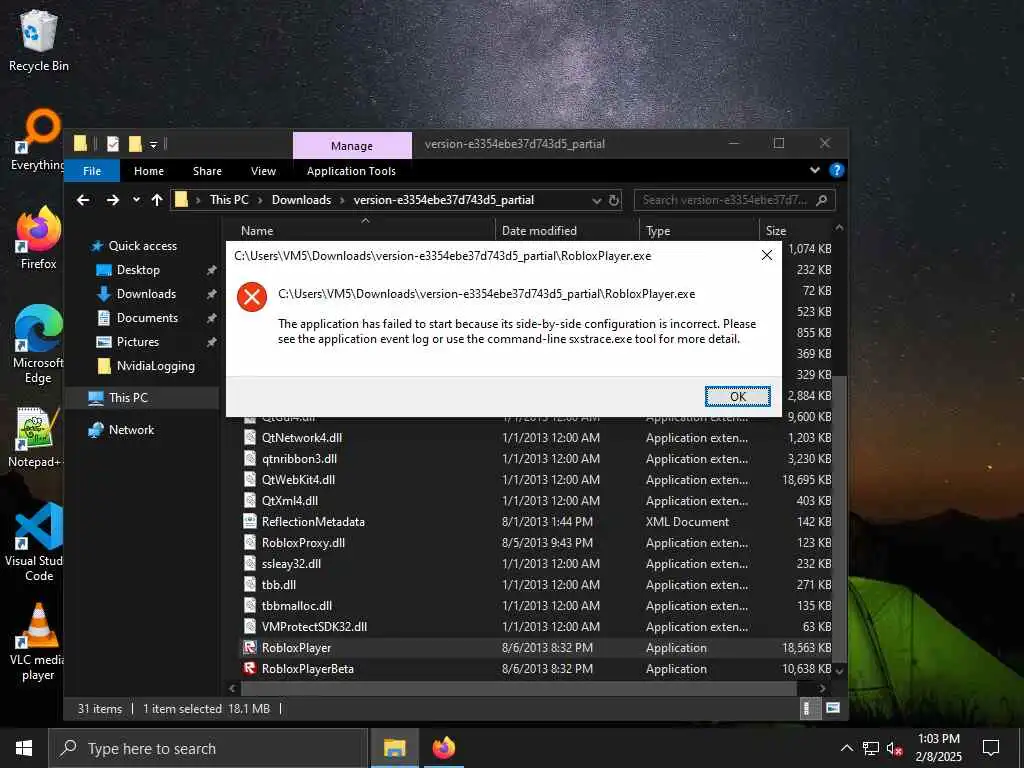The image size is (1024, 768).
Task: Refresh the current folder view
Action: pos(614,200)
